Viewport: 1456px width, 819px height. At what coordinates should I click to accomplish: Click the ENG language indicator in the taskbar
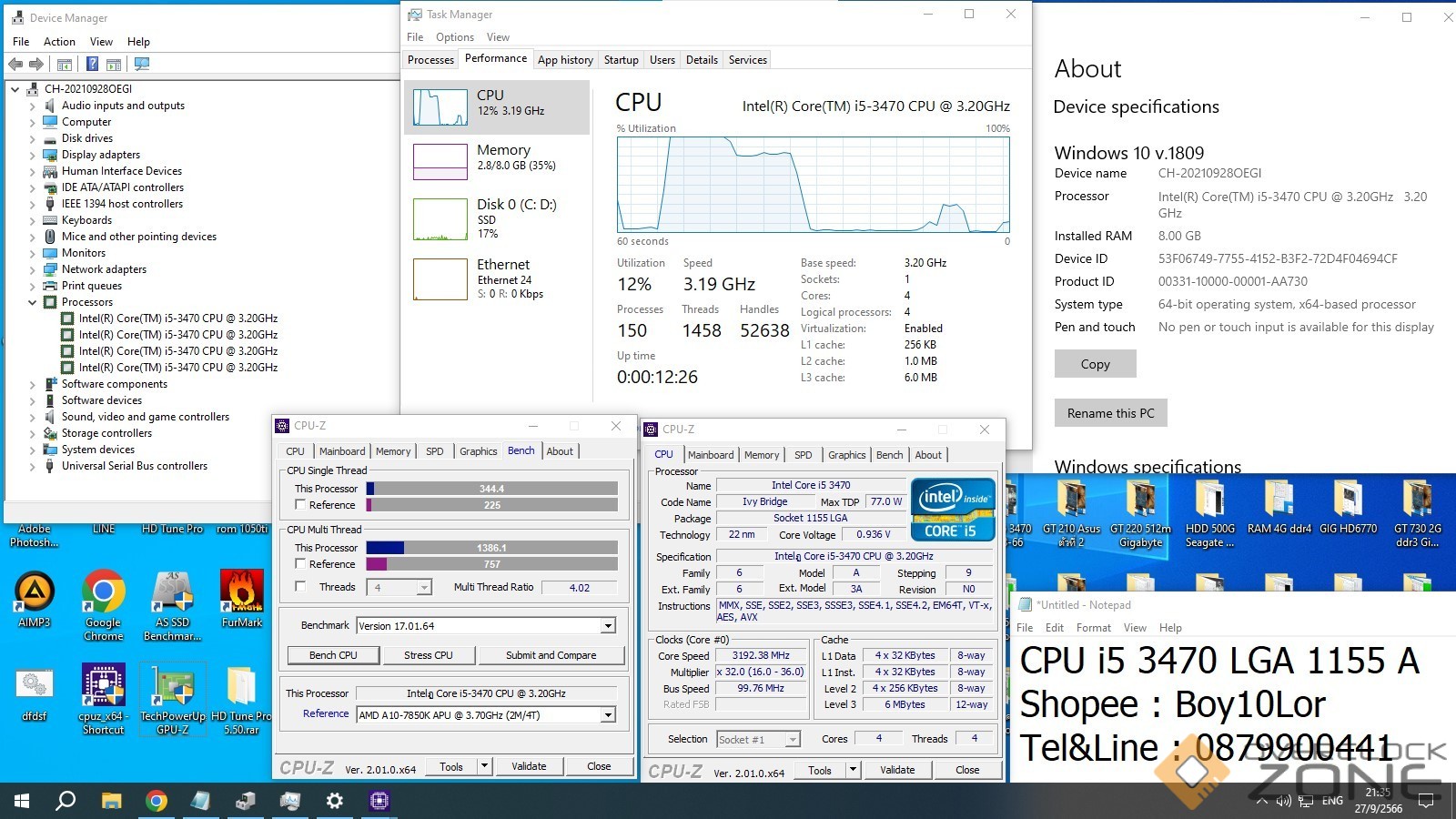pos(1332,802)
